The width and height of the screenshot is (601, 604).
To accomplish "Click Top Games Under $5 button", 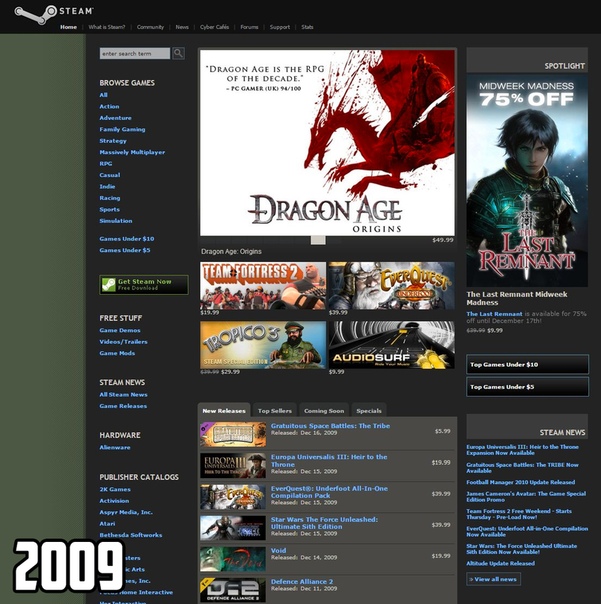I will pos(527,387).
